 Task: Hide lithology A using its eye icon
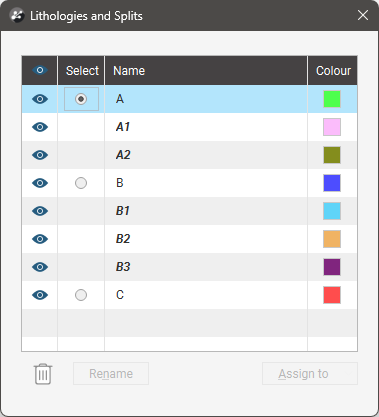click(x=40, y=99)
